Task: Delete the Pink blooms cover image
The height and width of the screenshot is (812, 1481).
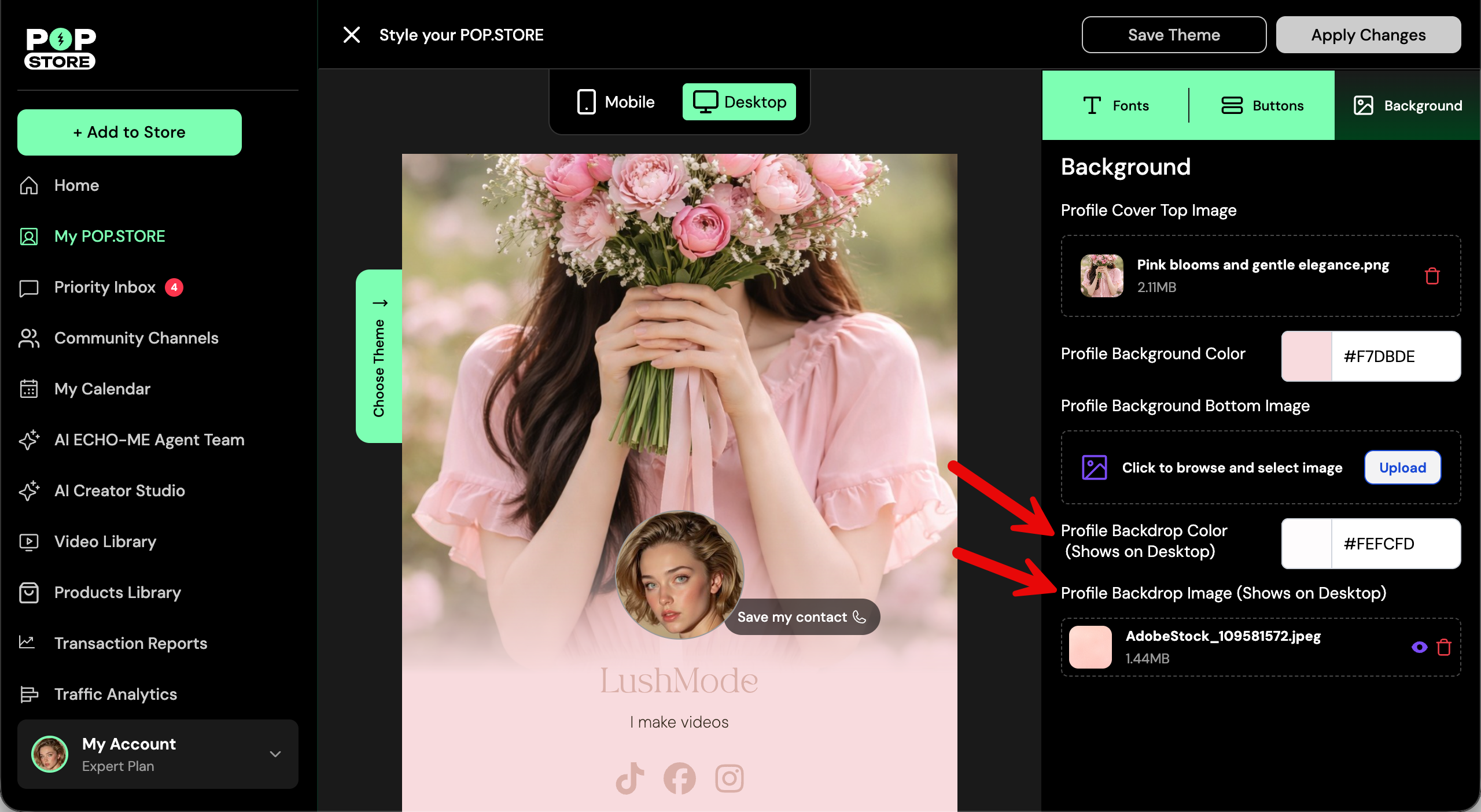Action: (1432, 276)
